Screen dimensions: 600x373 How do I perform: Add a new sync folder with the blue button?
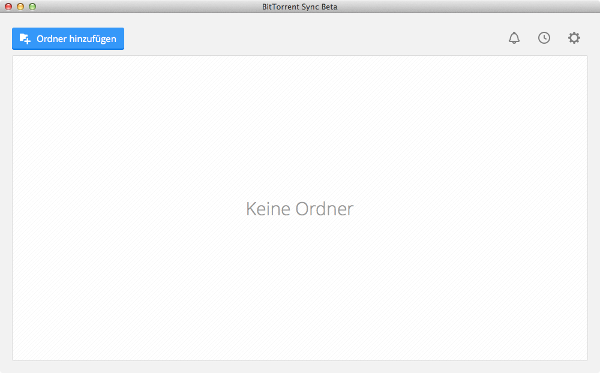click(68, 39)
